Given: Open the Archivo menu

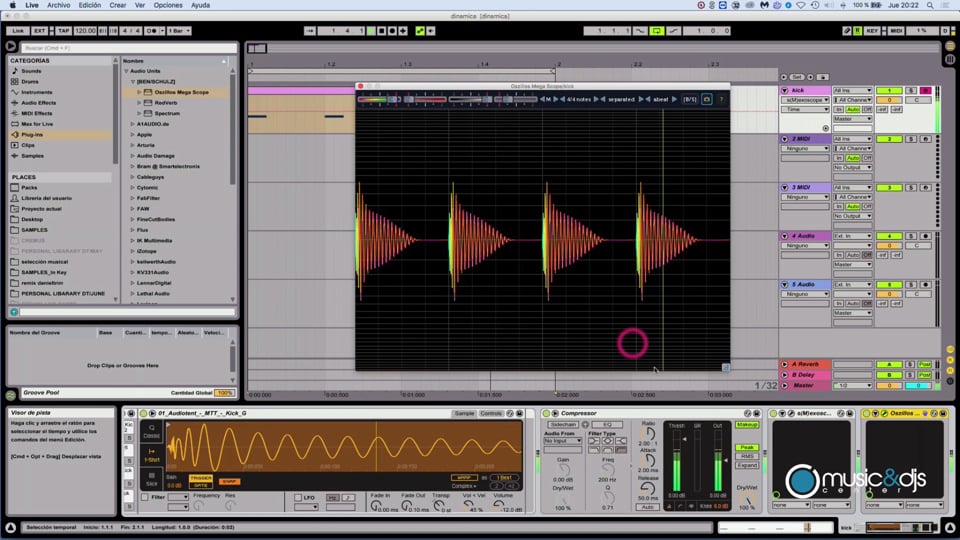Looking at the screenshot, I should click(x=59, y=5).
